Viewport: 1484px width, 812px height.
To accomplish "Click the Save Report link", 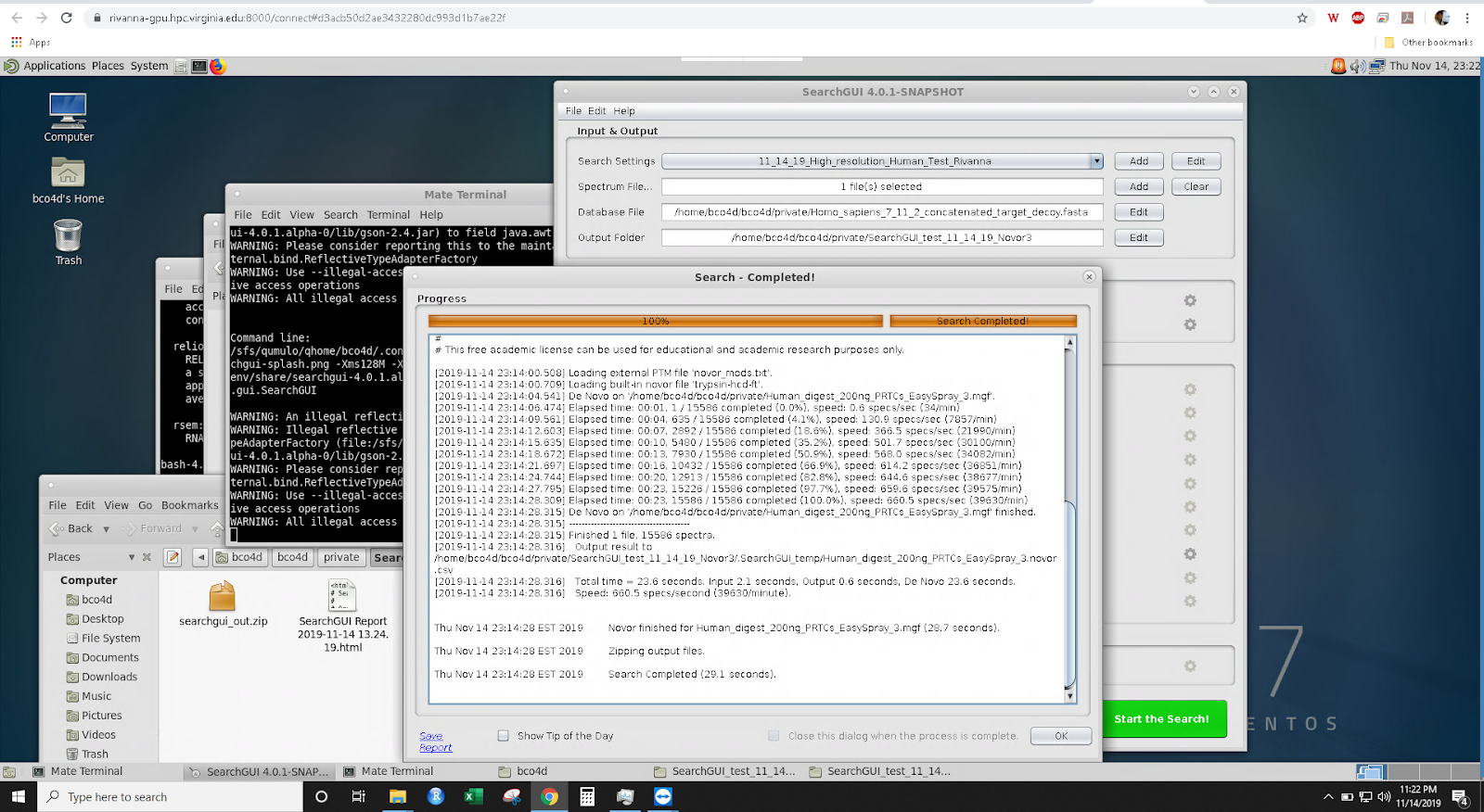I will [435, 742].
